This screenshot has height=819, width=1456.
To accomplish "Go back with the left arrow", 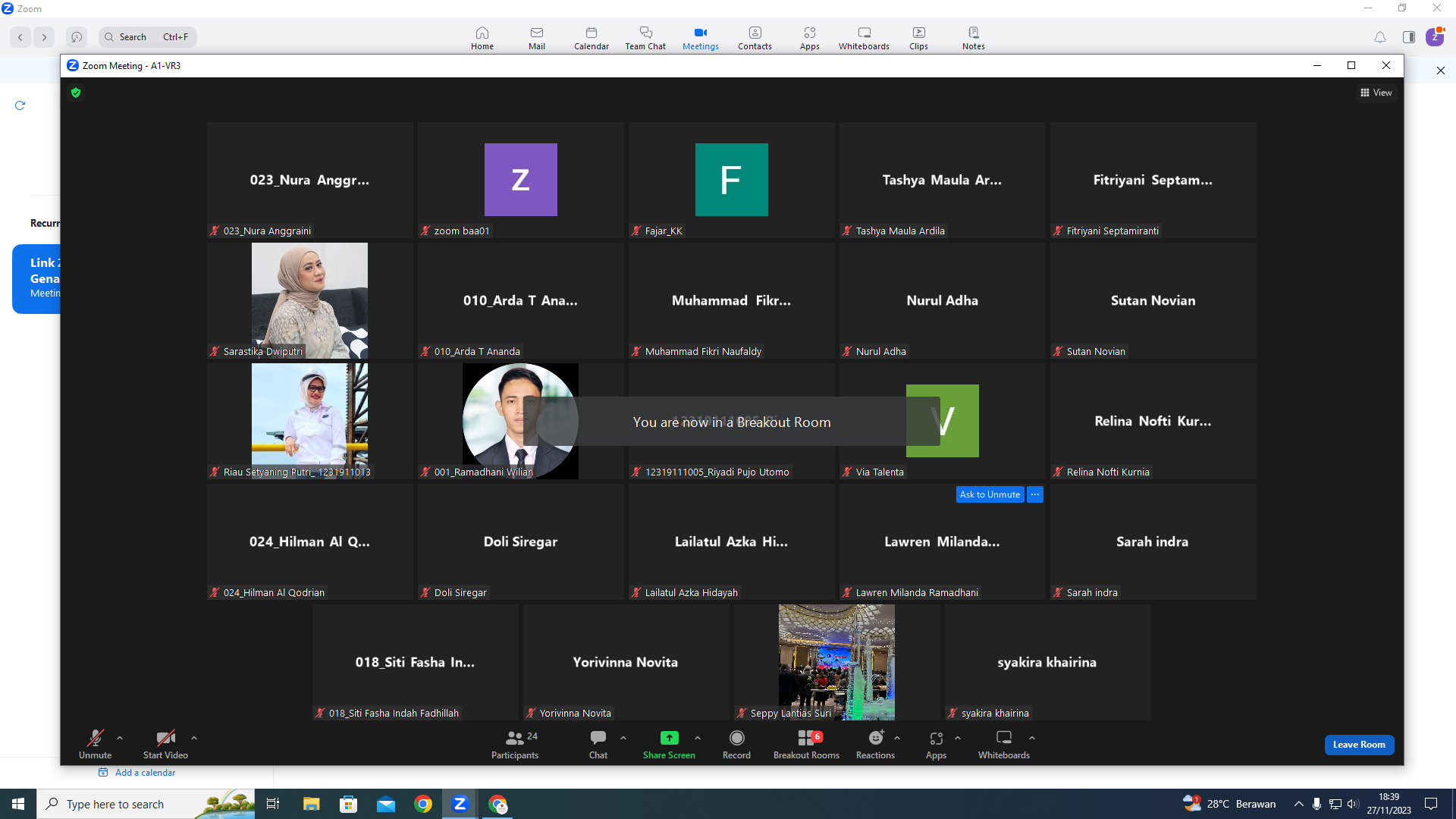I will (x=20, y=37).
